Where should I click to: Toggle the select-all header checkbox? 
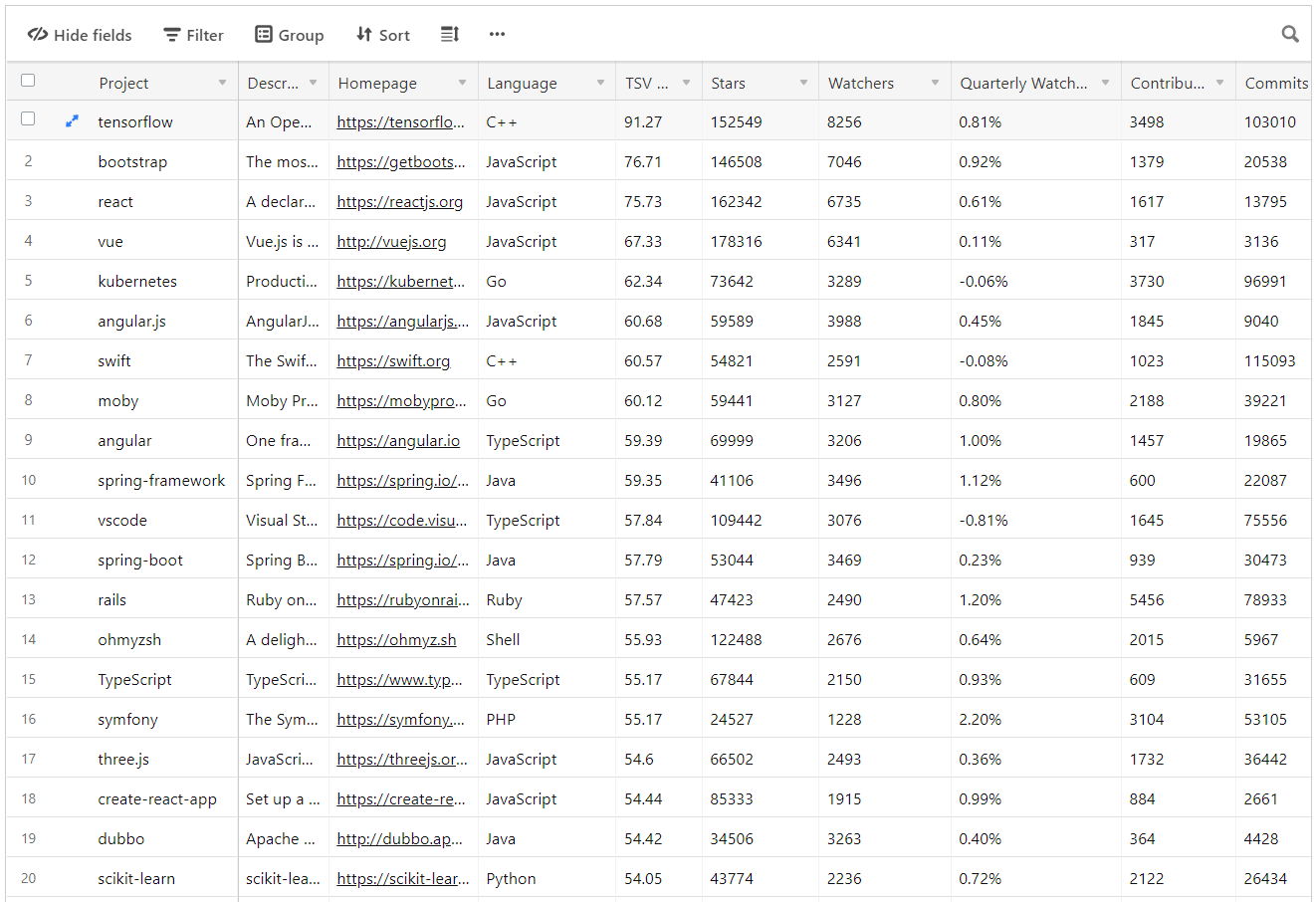coord(28,81)
